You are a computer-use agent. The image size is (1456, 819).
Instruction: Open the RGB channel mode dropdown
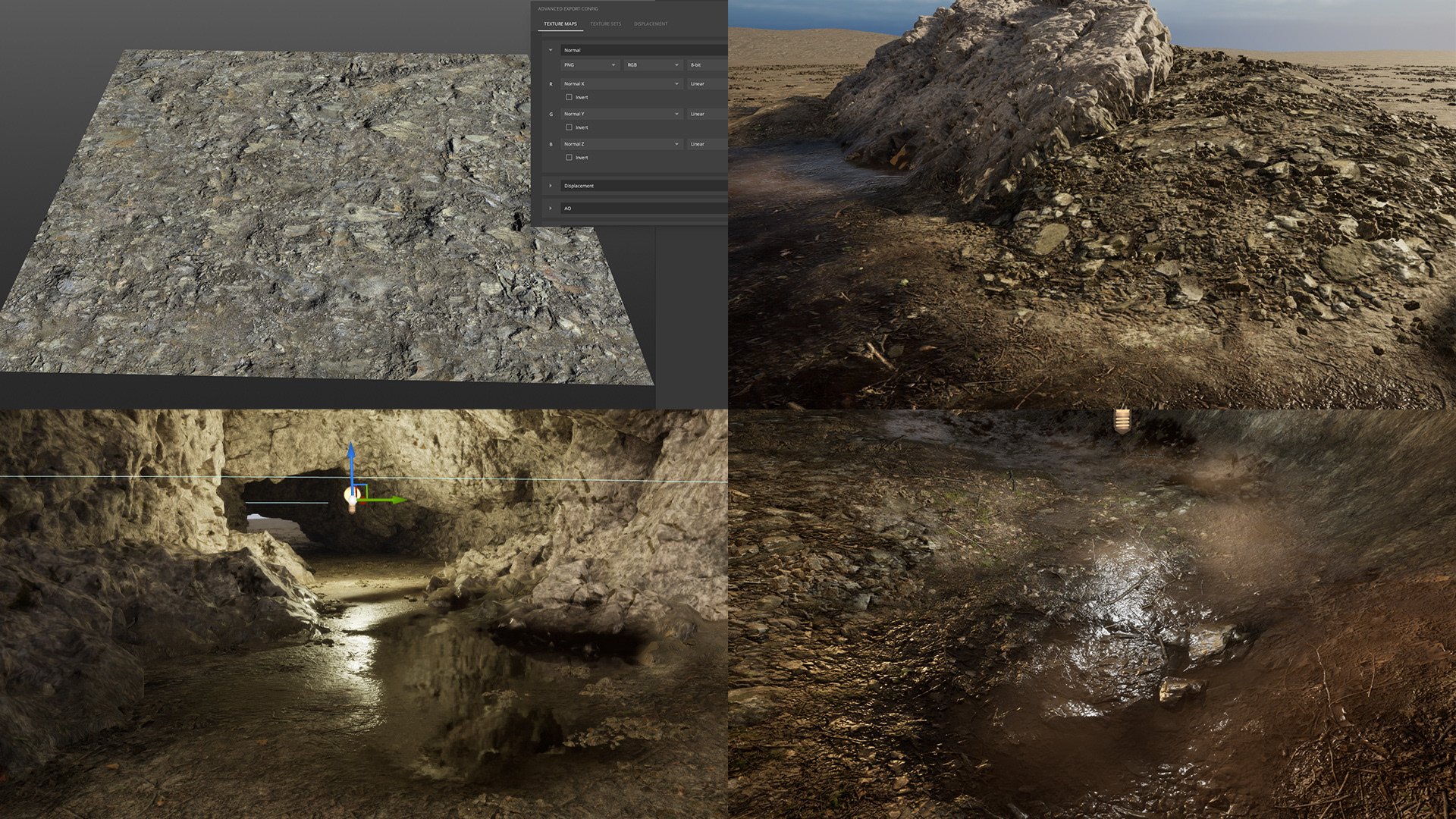pos(652,65)
